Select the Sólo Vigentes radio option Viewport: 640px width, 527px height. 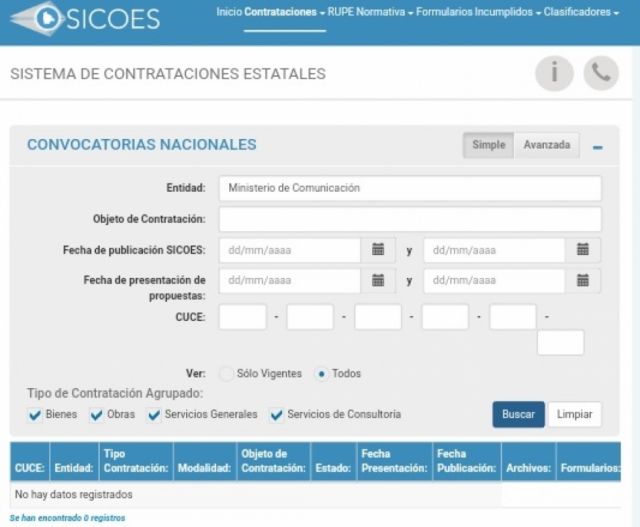pyautogui.click(x=227, y=374)
